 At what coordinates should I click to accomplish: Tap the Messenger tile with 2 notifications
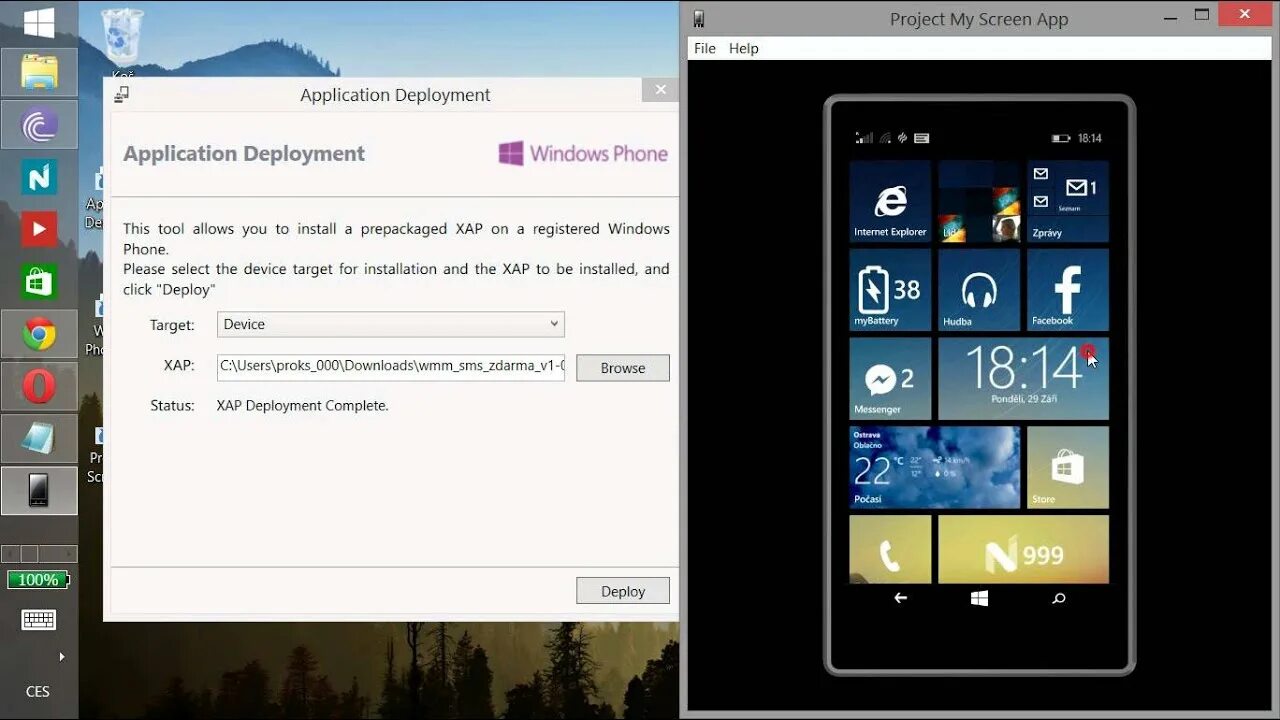tap(890, 378)
